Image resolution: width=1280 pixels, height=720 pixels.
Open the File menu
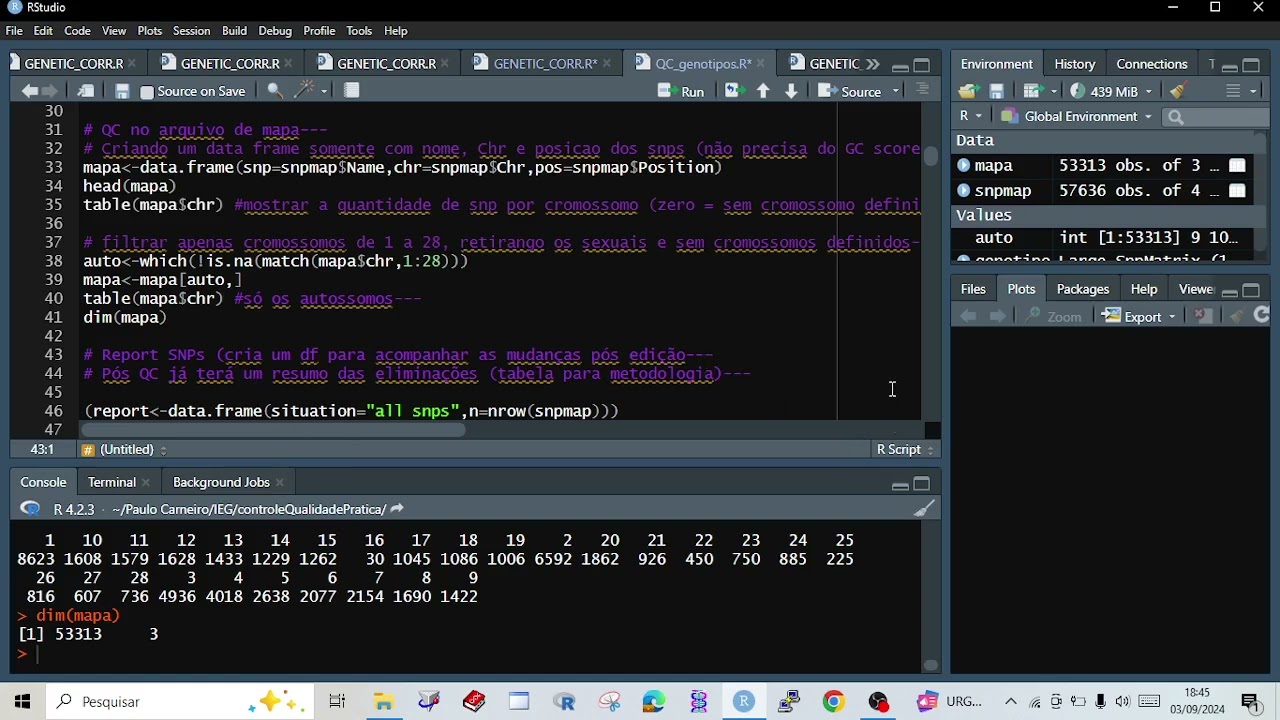point(14,31)
